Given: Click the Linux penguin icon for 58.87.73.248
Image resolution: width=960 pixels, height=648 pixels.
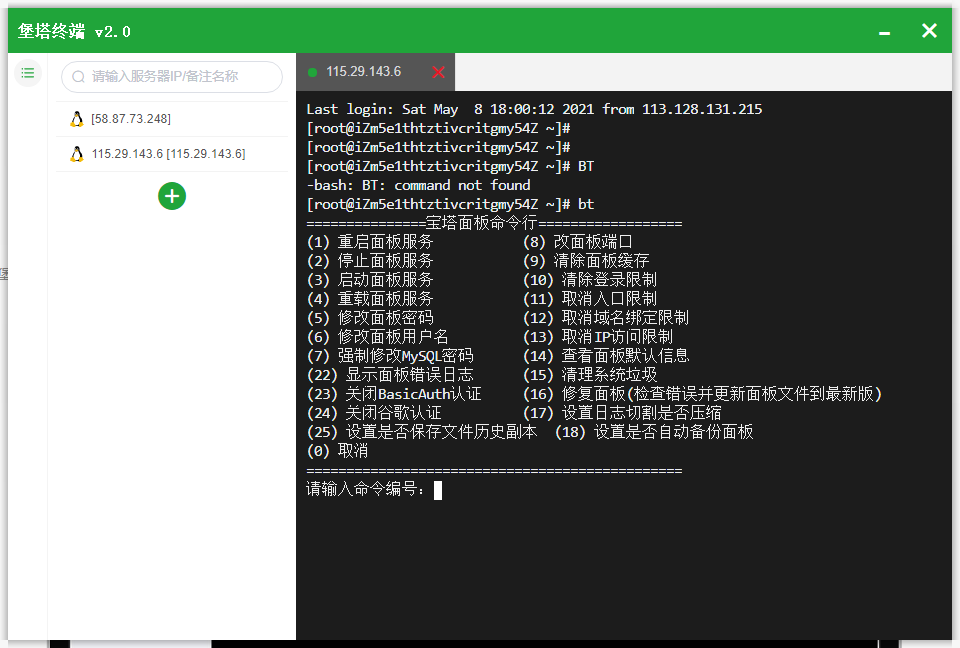Looking at the screenshot, I should tap(77, 119).
